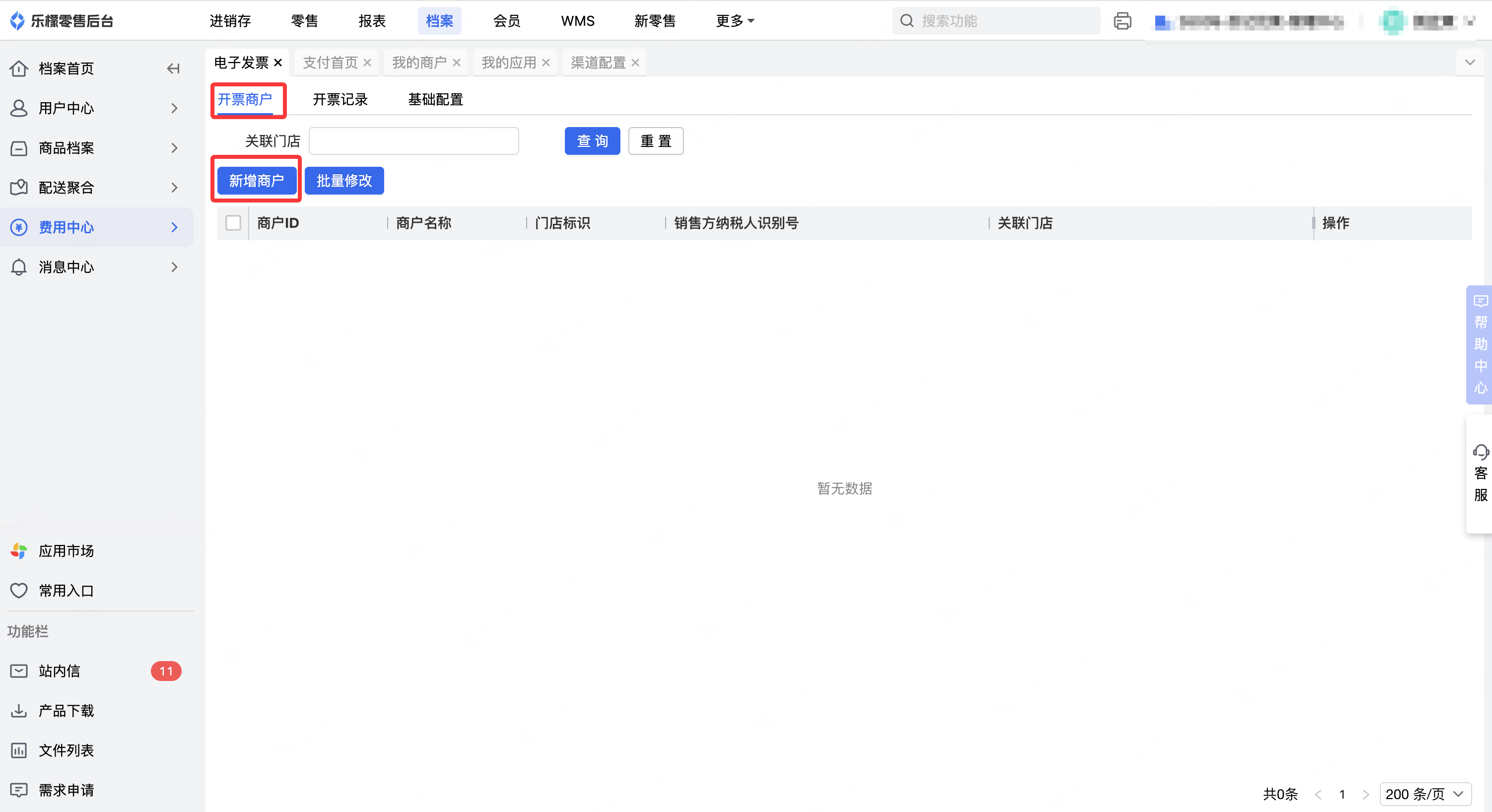
Task: Collapse the sidebar with arrow icon
Action: (x=173, y=68)
